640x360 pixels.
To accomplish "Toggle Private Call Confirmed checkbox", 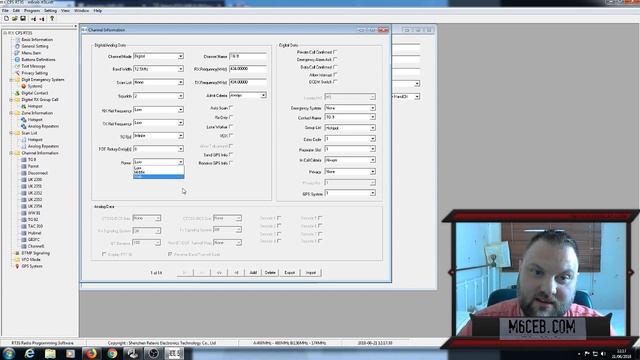I will (x=335, y=52).
